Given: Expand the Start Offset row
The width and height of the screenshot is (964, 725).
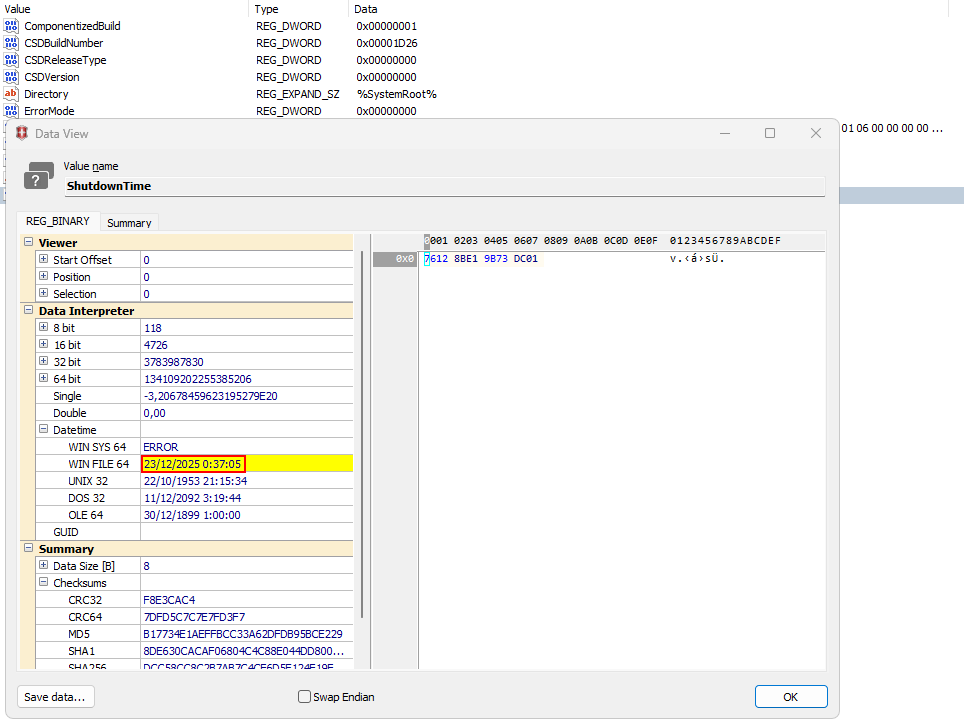Looking at the screenshot, I should point(43,260).
